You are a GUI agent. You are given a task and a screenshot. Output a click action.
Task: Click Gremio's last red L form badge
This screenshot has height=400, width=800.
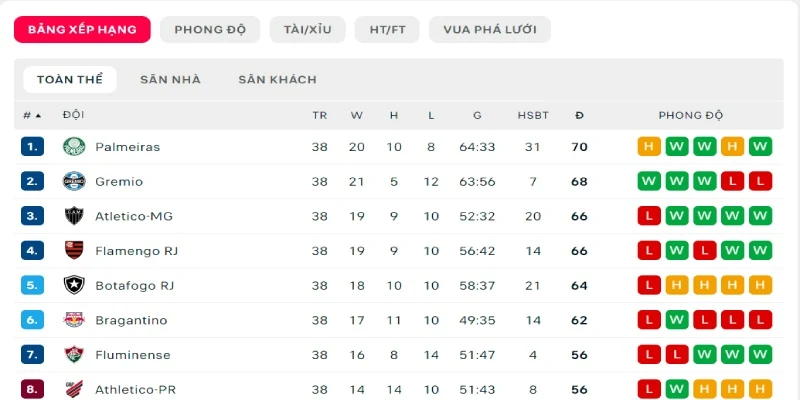coord(760,182)
